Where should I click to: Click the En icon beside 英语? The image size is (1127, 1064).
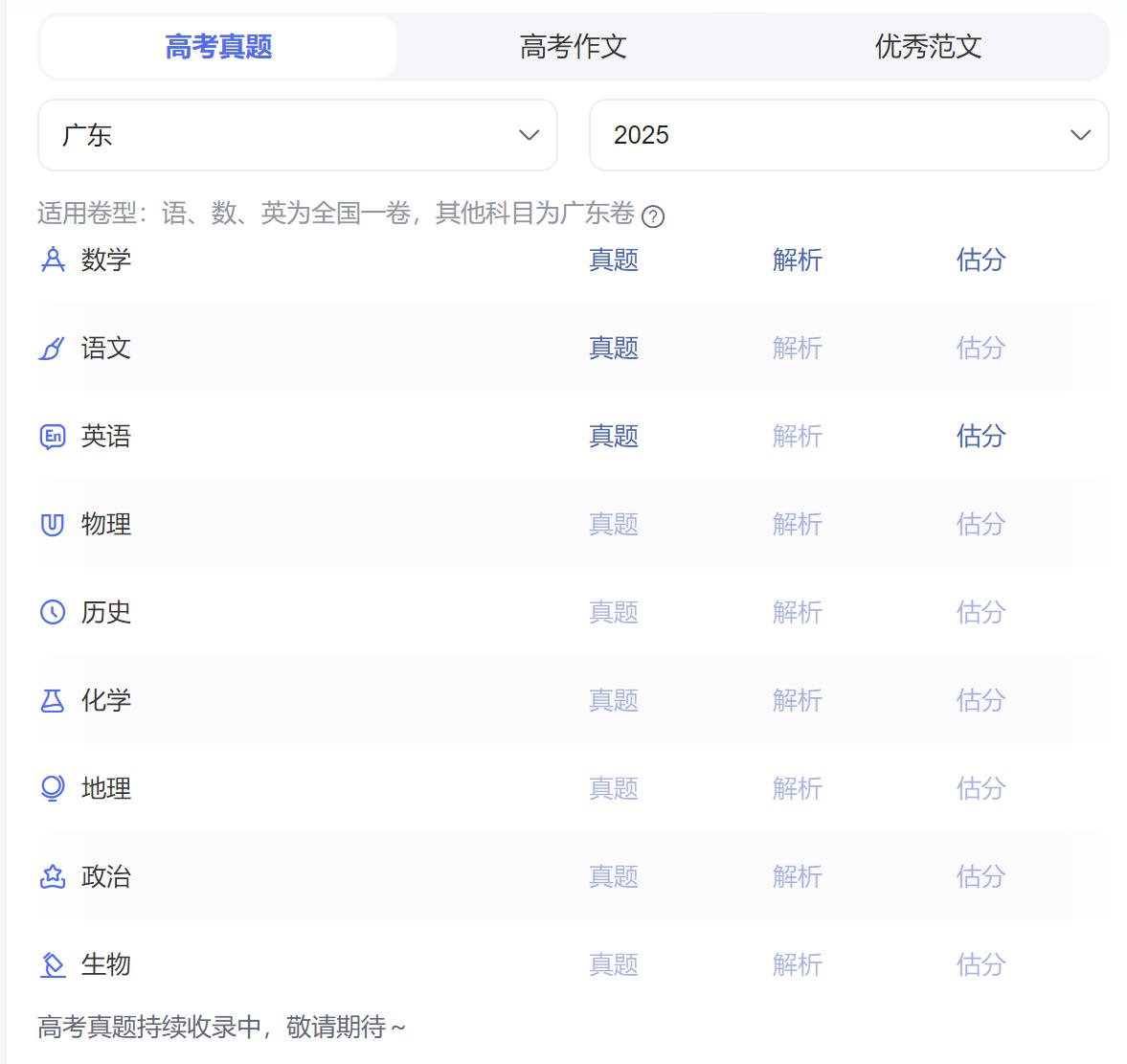click(51, 437)
